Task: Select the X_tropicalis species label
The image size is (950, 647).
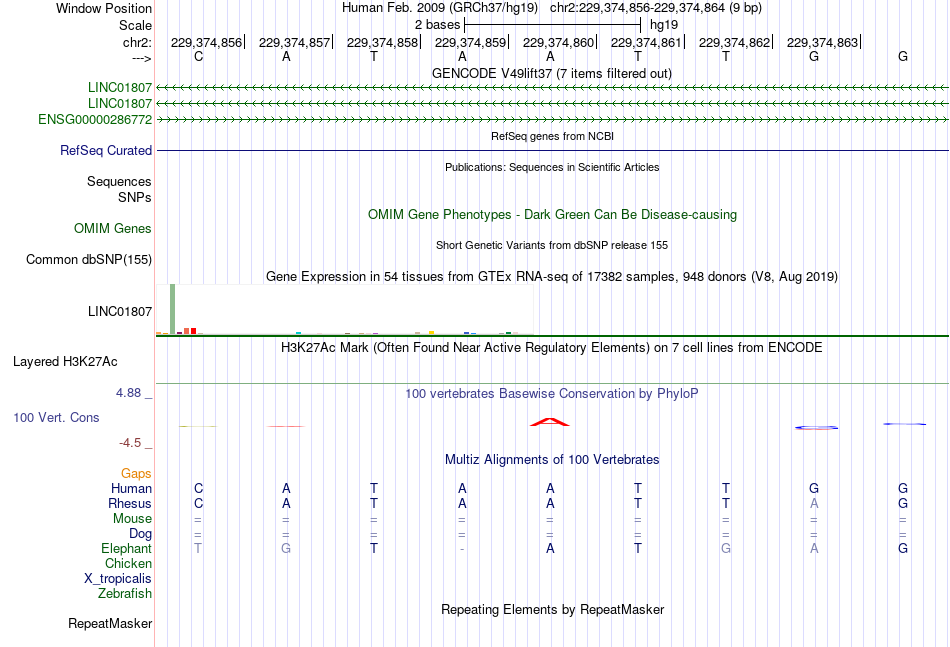Action: [x=118, y=579]
